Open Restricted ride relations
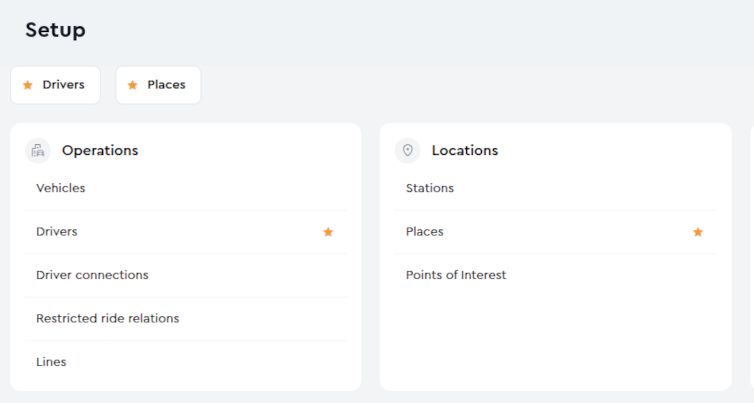This screenshot has height=403, width=754. coord(186,318)
